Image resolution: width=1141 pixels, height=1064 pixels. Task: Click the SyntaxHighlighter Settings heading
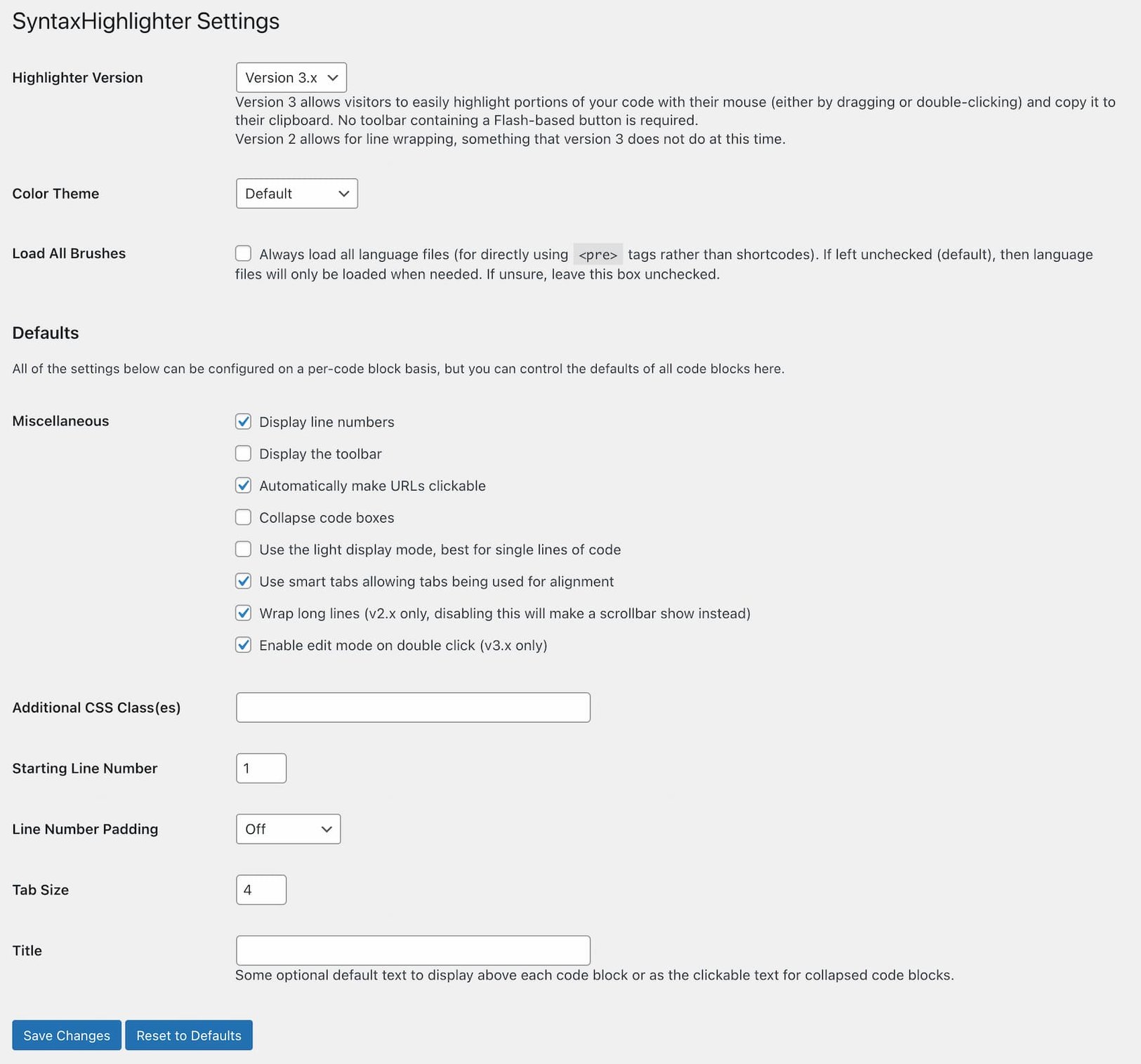point(145,21)
